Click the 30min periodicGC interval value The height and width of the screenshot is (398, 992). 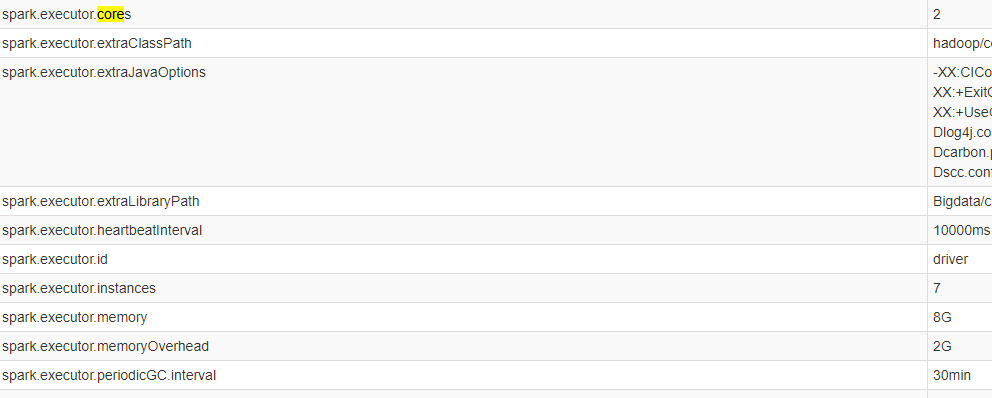[x=952, y=375]
